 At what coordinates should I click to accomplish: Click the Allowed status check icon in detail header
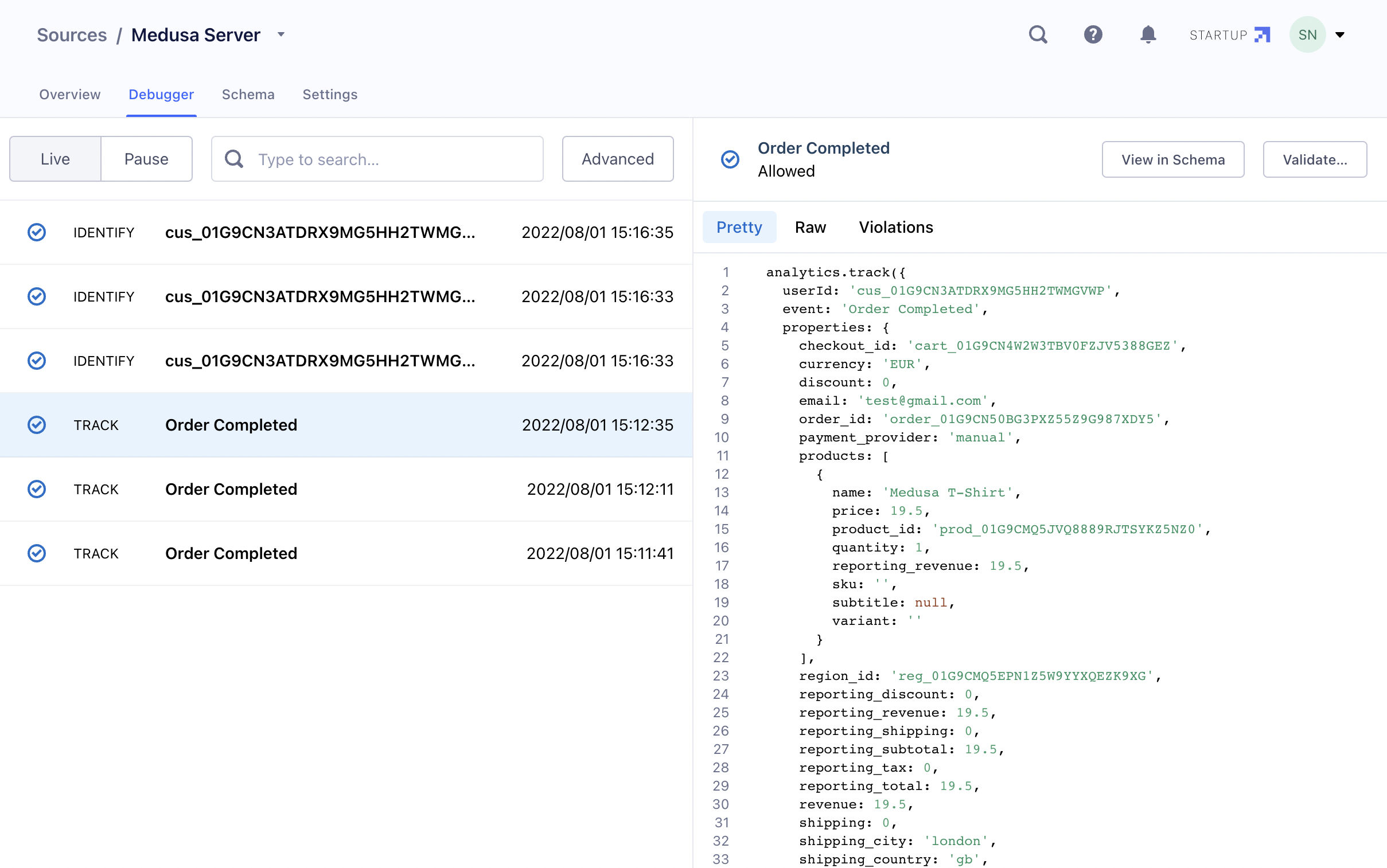(x=730, y=159)
